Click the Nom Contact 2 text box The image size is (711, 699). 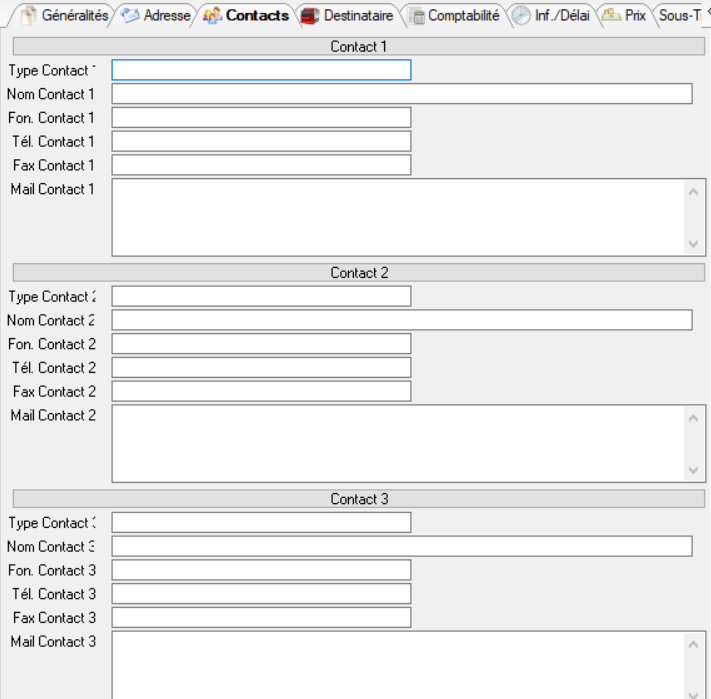tap(402, 320)
